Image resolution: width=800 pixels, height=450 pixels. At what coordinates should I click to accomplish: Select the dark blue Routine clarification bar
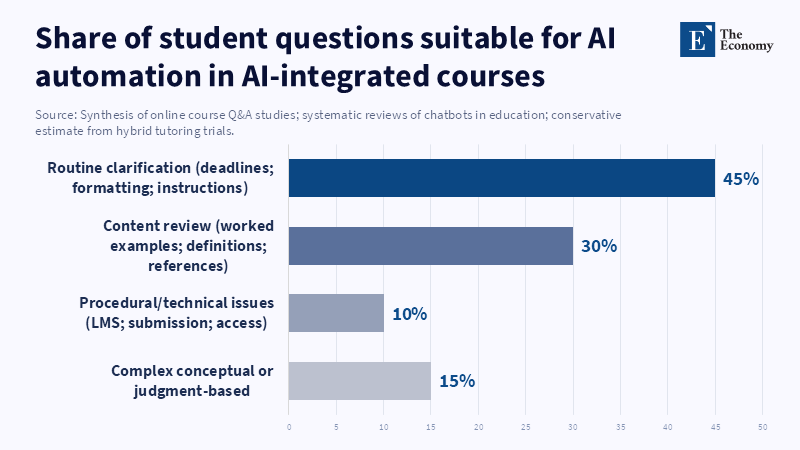point(502,178)
